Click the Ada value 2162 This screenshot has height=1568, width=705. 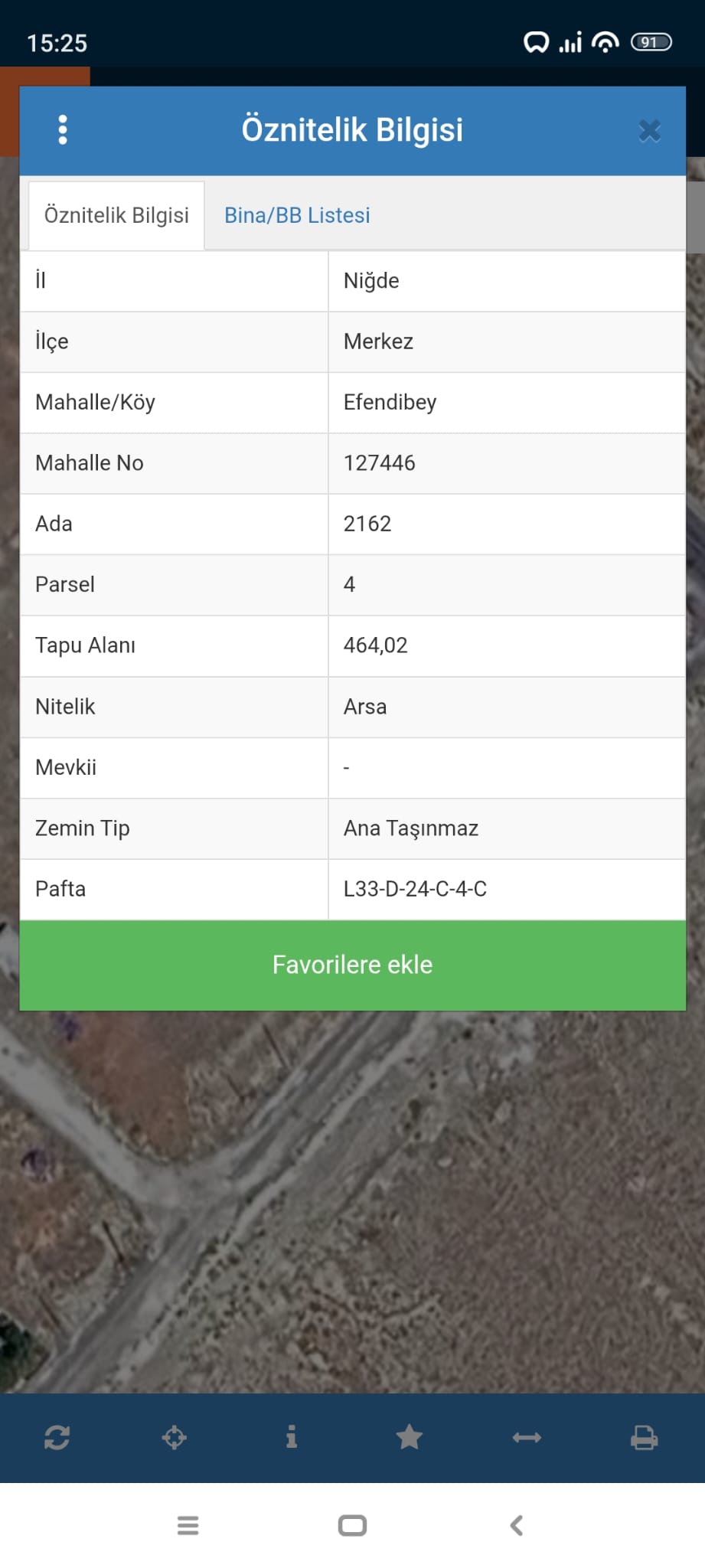coord(367,524)
